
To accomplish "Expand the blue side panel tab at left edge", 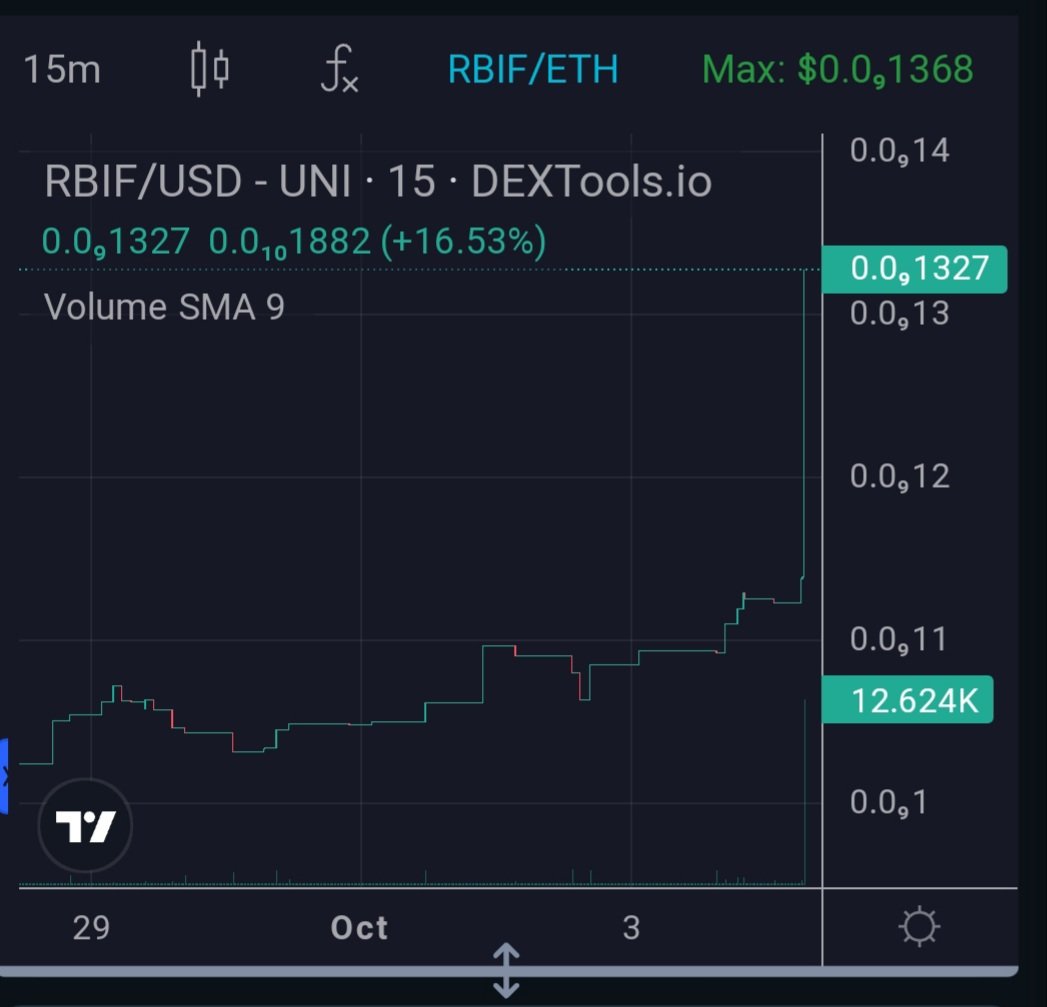I will click(4, 776).
